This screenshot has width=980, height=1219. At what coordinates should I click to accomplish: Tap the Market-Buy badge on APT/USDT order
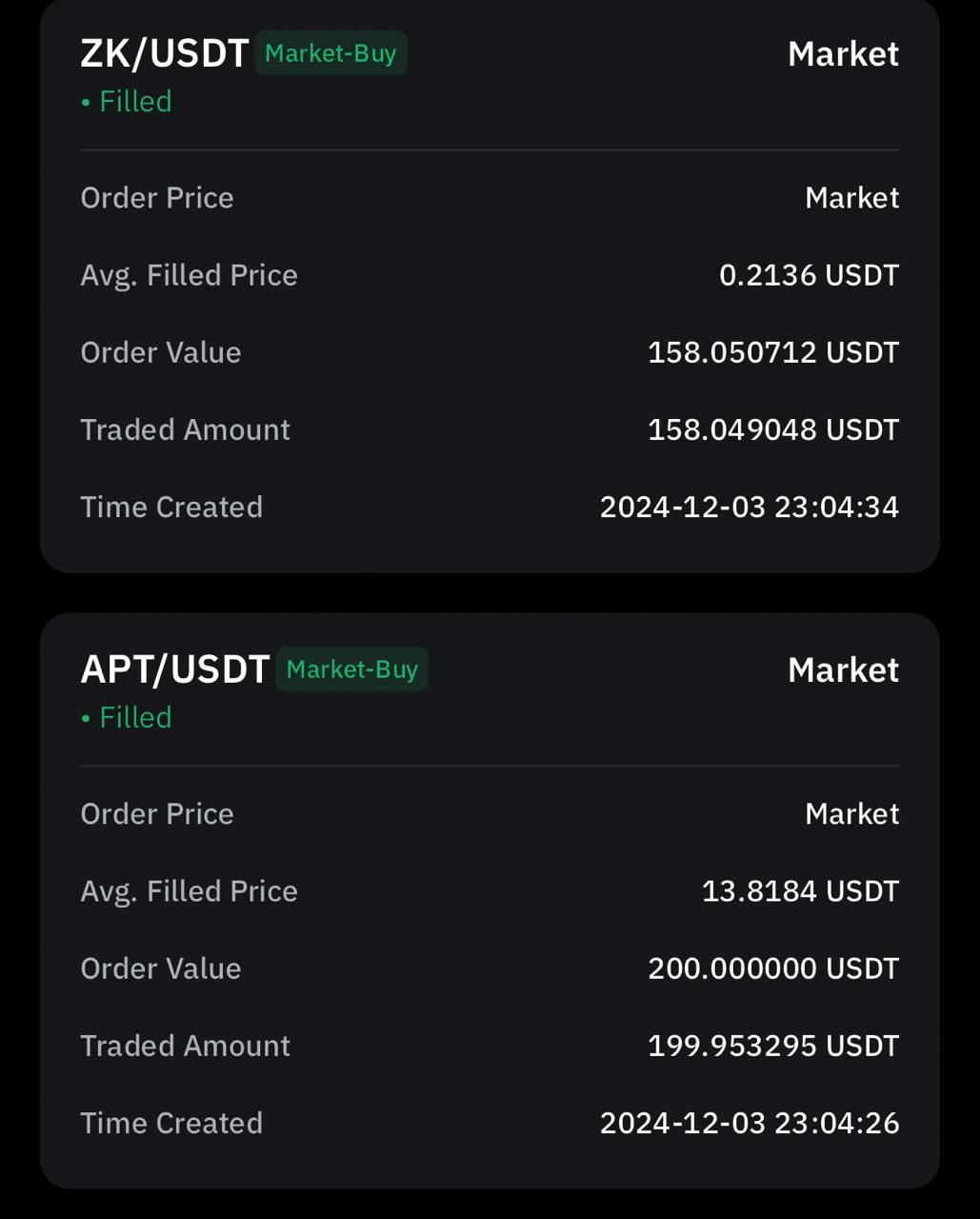point(351,669)
